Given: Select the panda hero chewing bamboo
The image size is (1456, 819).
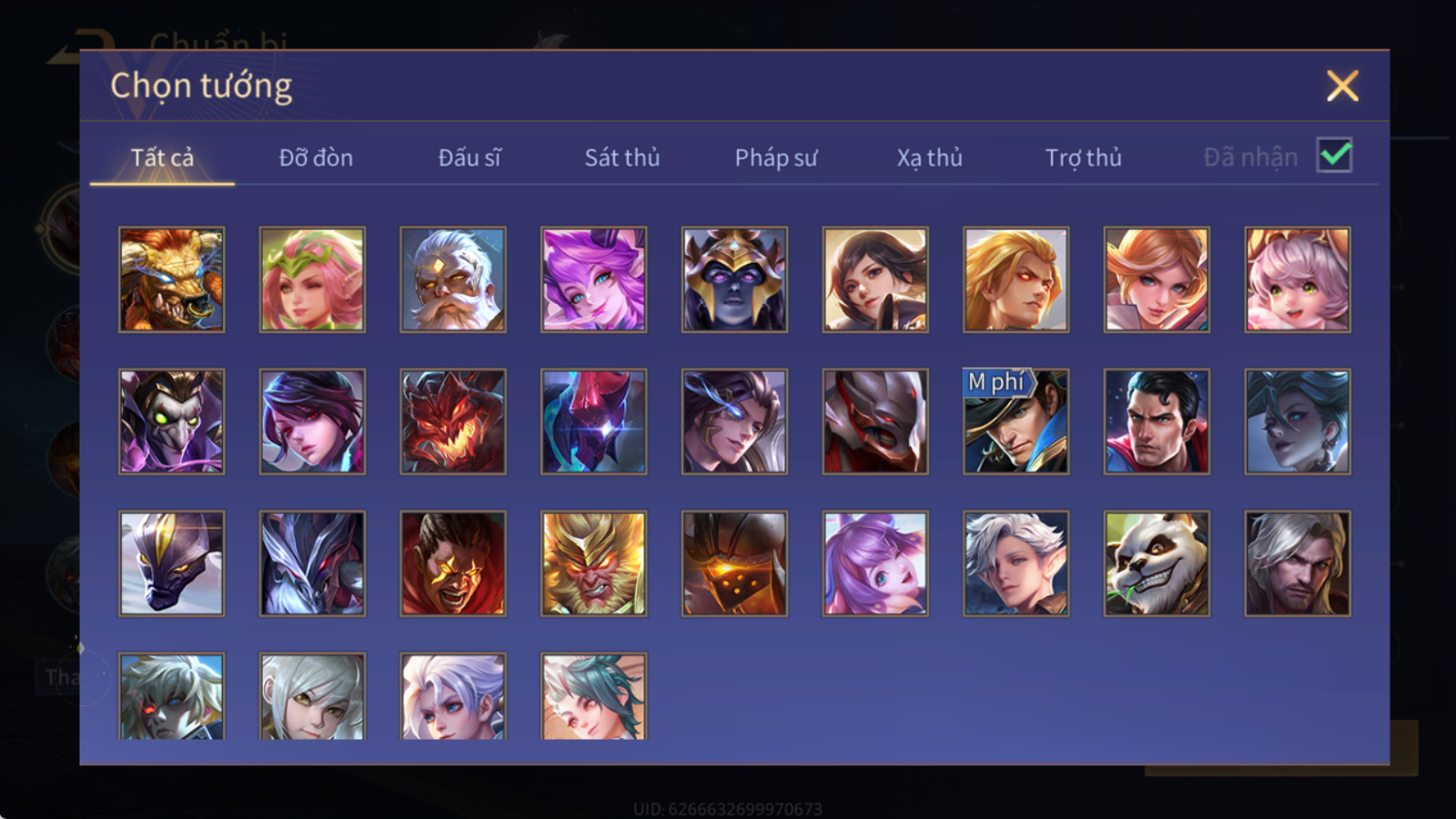Looking at the screenshot, I should [x=1157, y=563].
